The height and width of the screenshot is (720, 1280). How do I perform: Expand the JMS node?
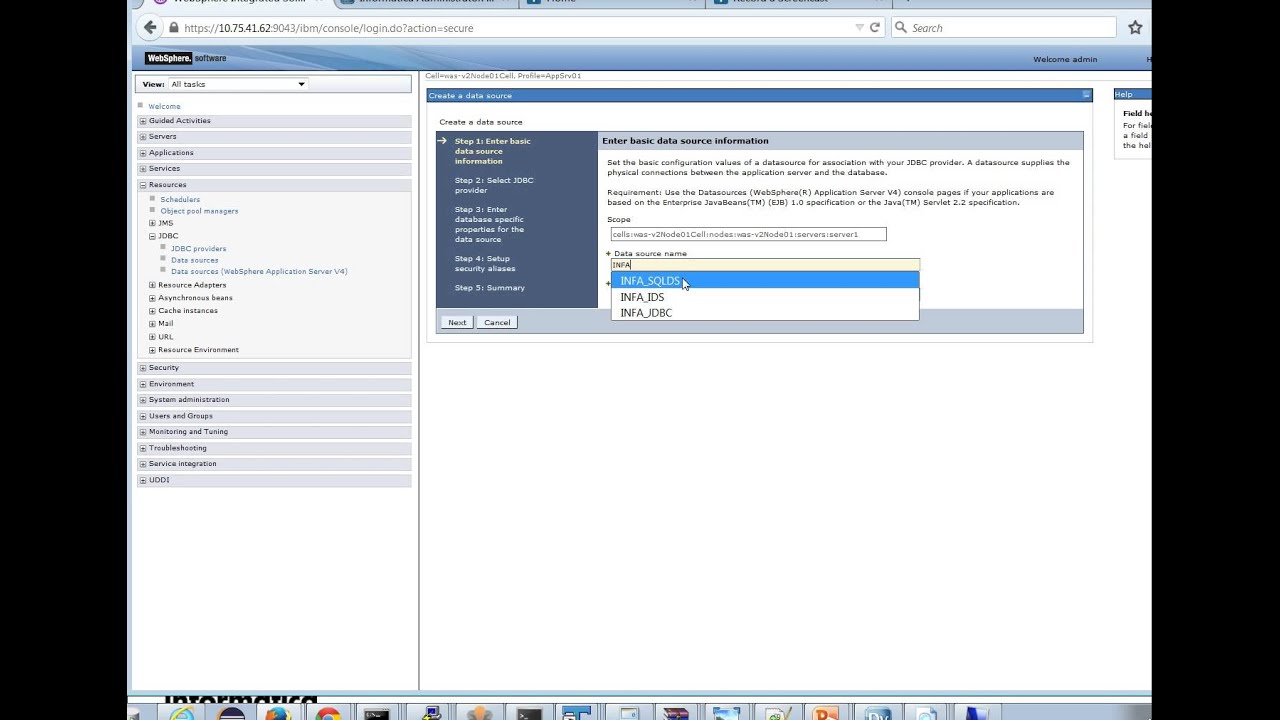[152, 223]
